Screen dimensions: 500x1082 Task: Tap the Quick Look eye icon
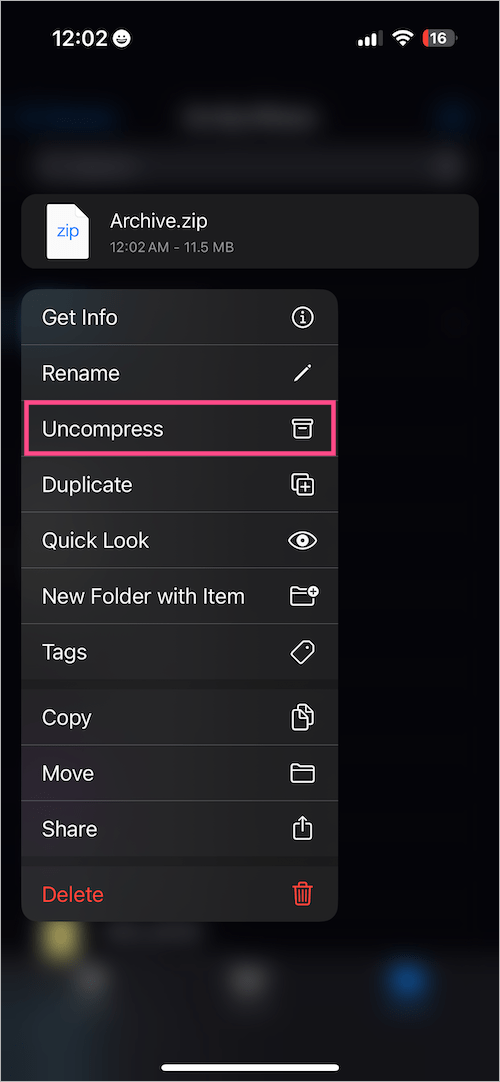point(302,540)
